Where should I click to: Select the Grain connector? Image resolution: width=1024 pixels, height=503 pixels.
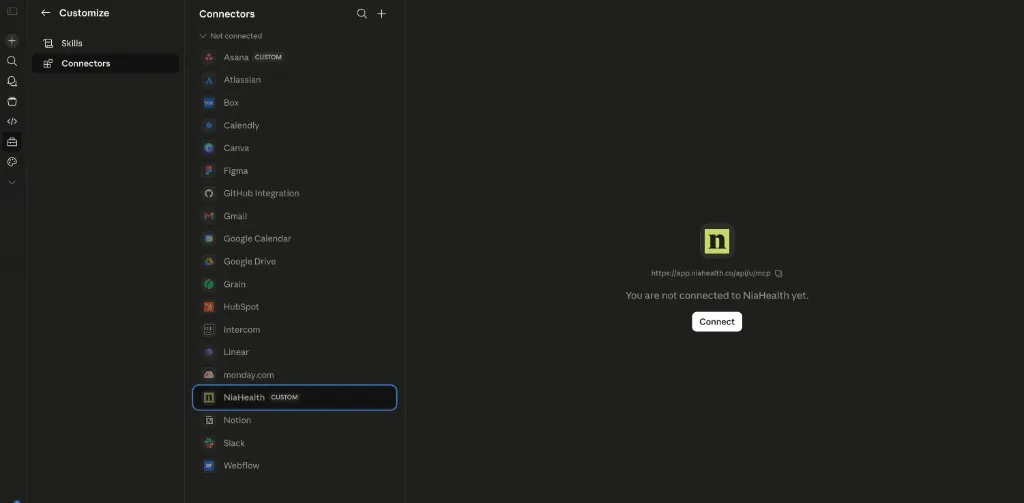click(295, 284)
